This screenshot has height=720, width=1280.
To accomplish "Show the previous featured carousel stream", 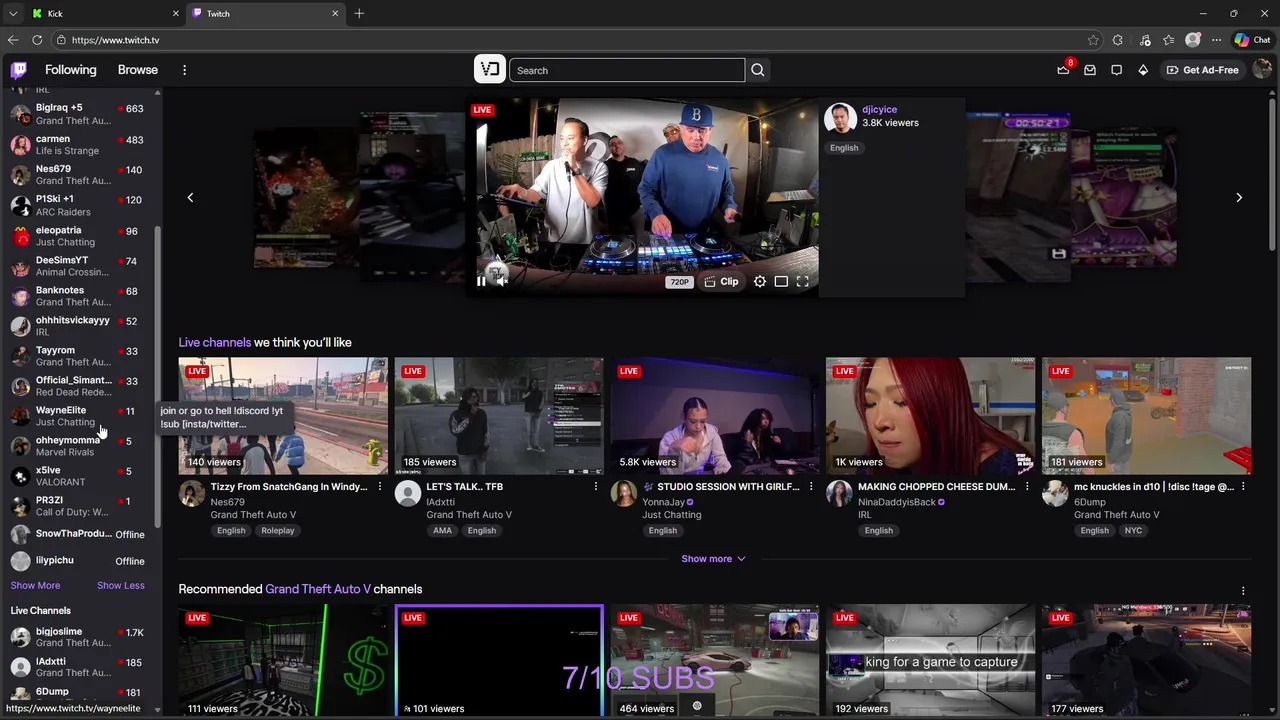I will click(190, 198).
